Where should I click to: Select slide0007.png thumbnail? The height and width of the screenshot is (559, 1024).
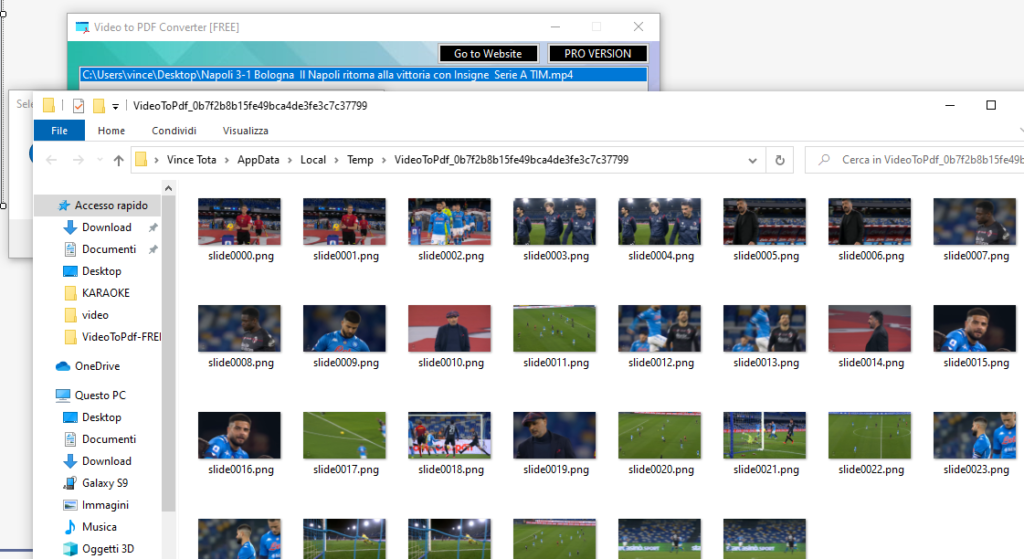click(975, 222)
